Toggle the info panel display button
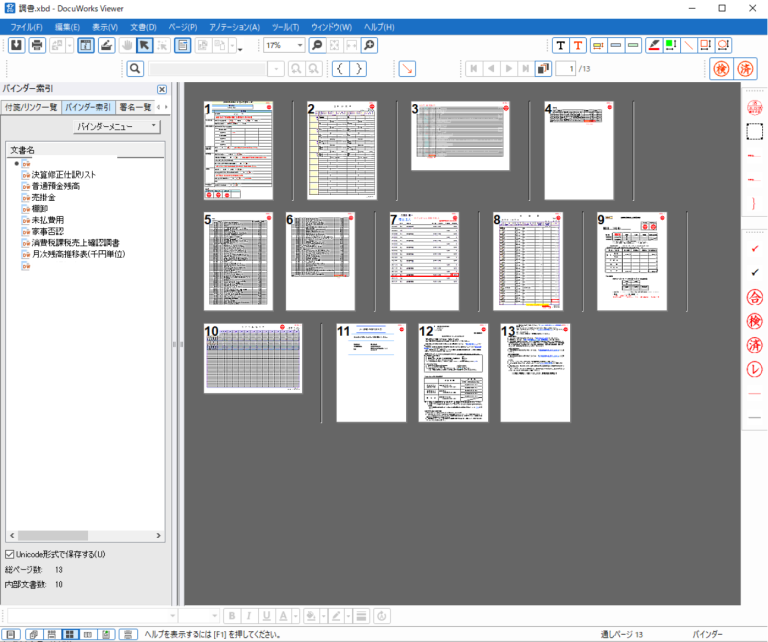Image resolution: width=768 pixels, height=642 pixels. pyautogui.click(x=86, y=45)
